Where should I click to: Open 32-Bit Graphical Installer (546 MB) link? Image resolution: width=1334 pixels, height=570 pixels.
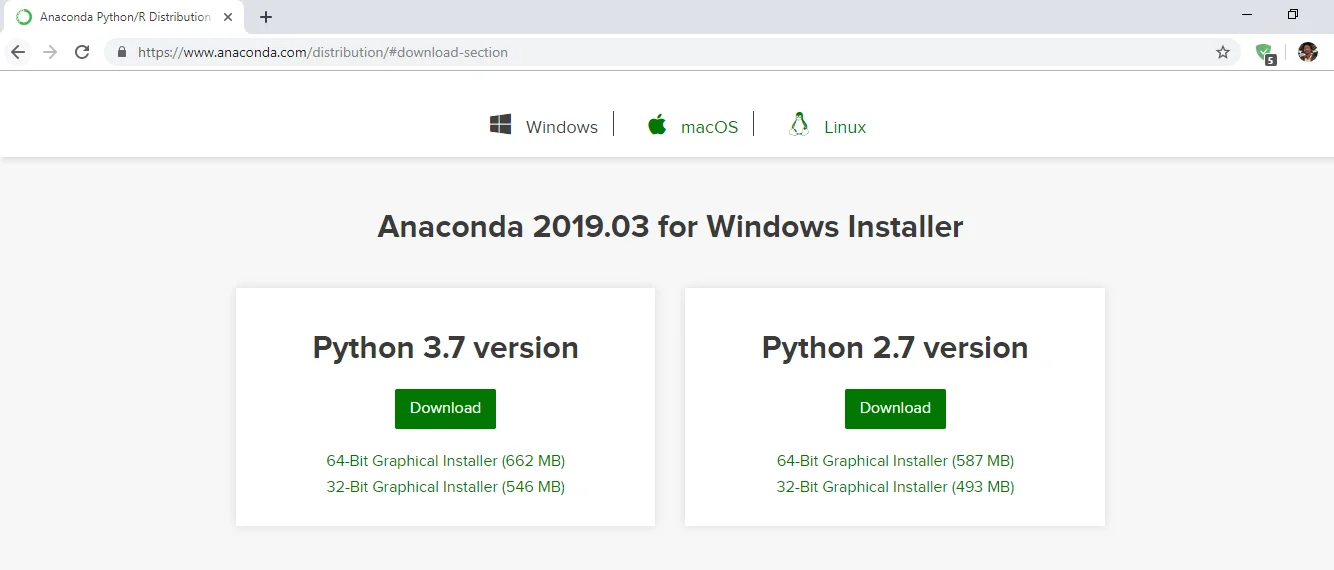[445, 487]
